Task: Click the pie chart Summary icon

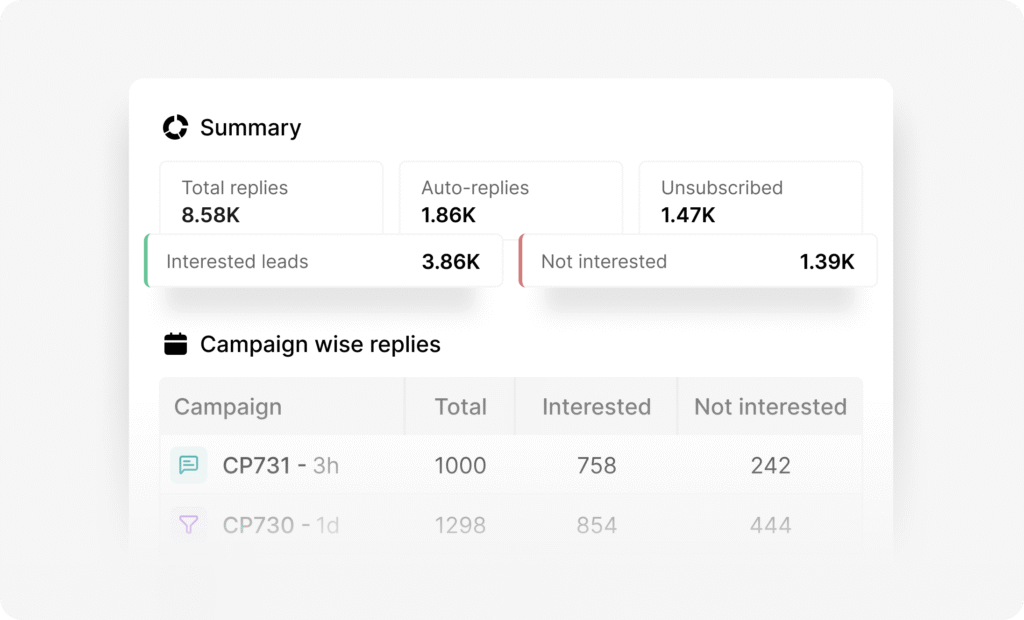Action: click(x=176, y=127)
